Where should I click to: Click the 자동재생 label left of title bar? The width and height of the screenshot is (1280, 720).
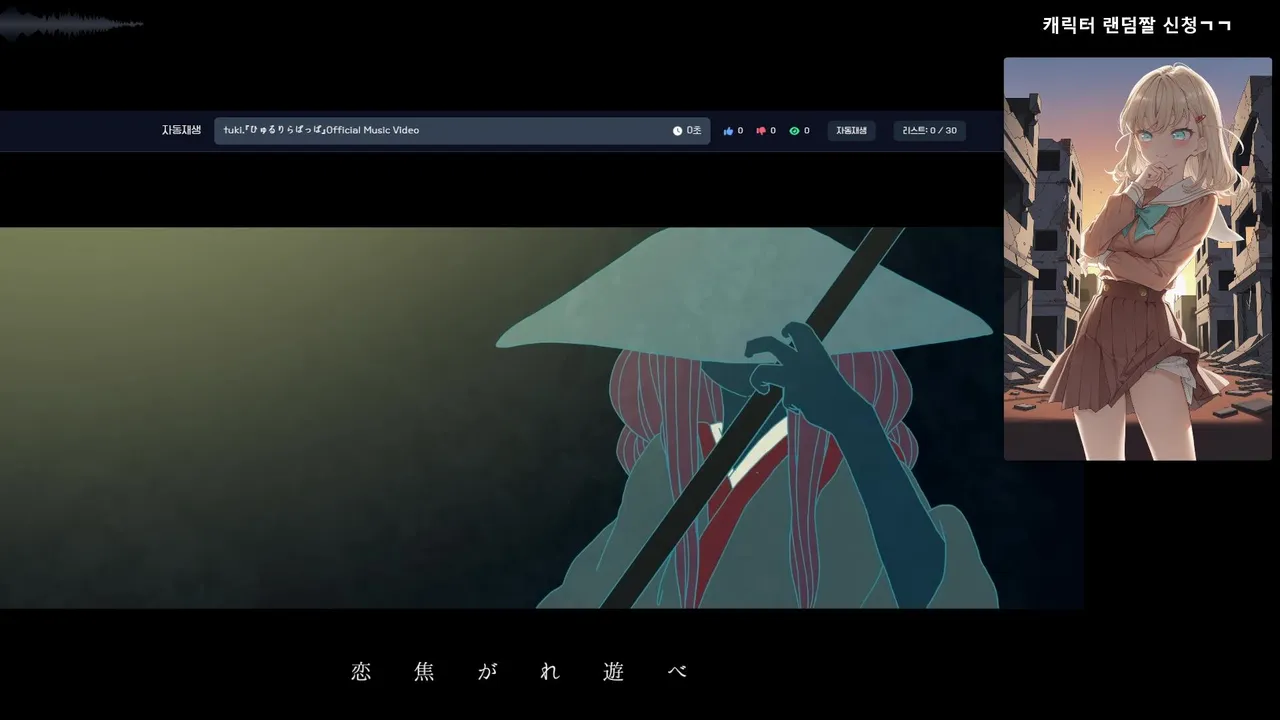point(181,130)
